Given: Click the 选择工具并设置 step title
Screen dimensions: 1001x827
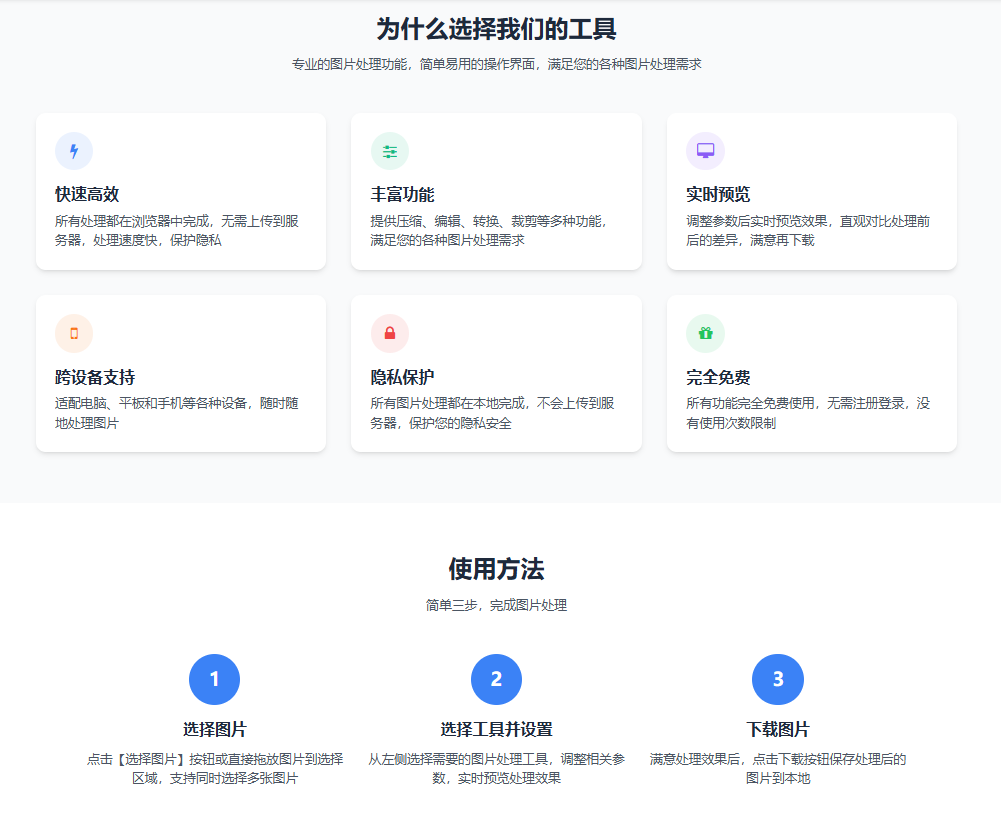Looking at the screenshot, I should [x=496, y=729].
